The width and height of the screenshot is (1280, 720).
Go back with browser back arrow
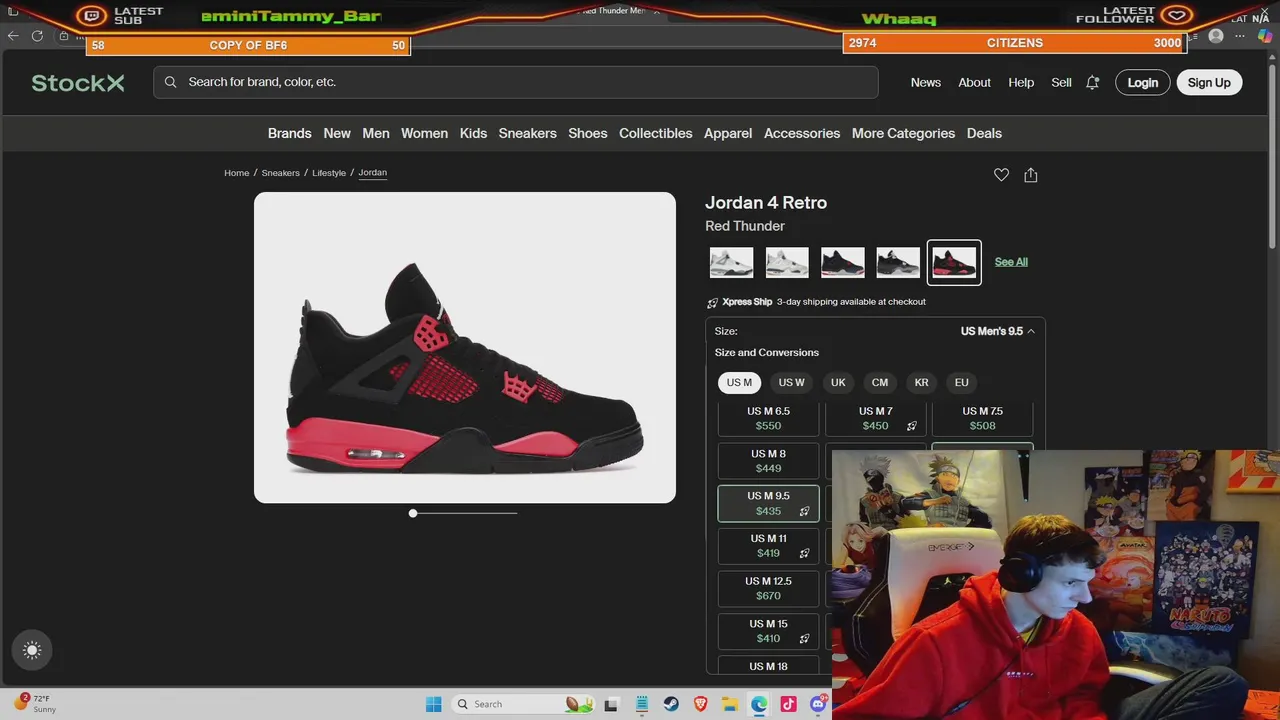[13, 36]
